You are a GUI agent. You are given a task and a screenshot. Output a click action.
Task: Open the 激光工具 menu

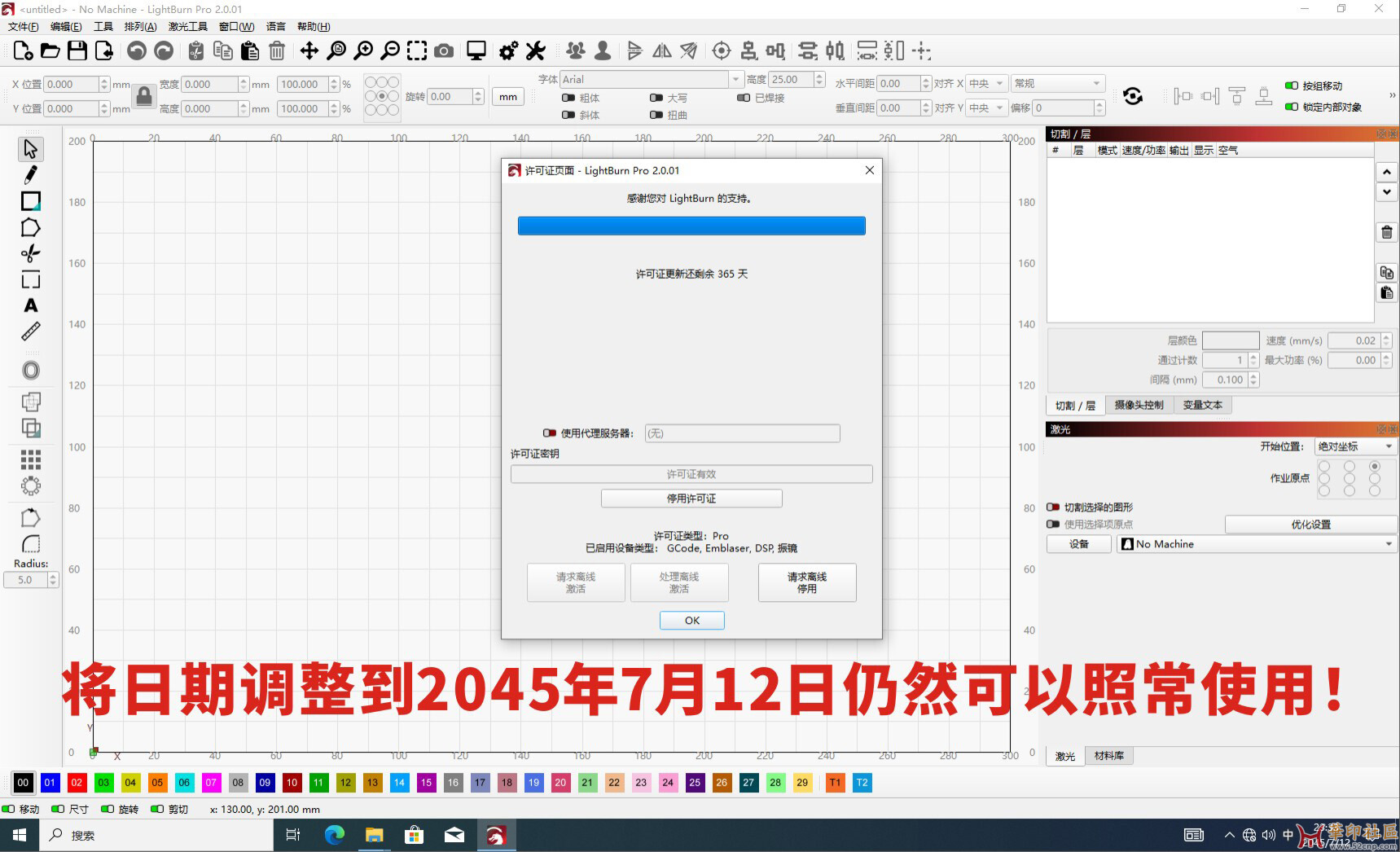click(187, 27)
